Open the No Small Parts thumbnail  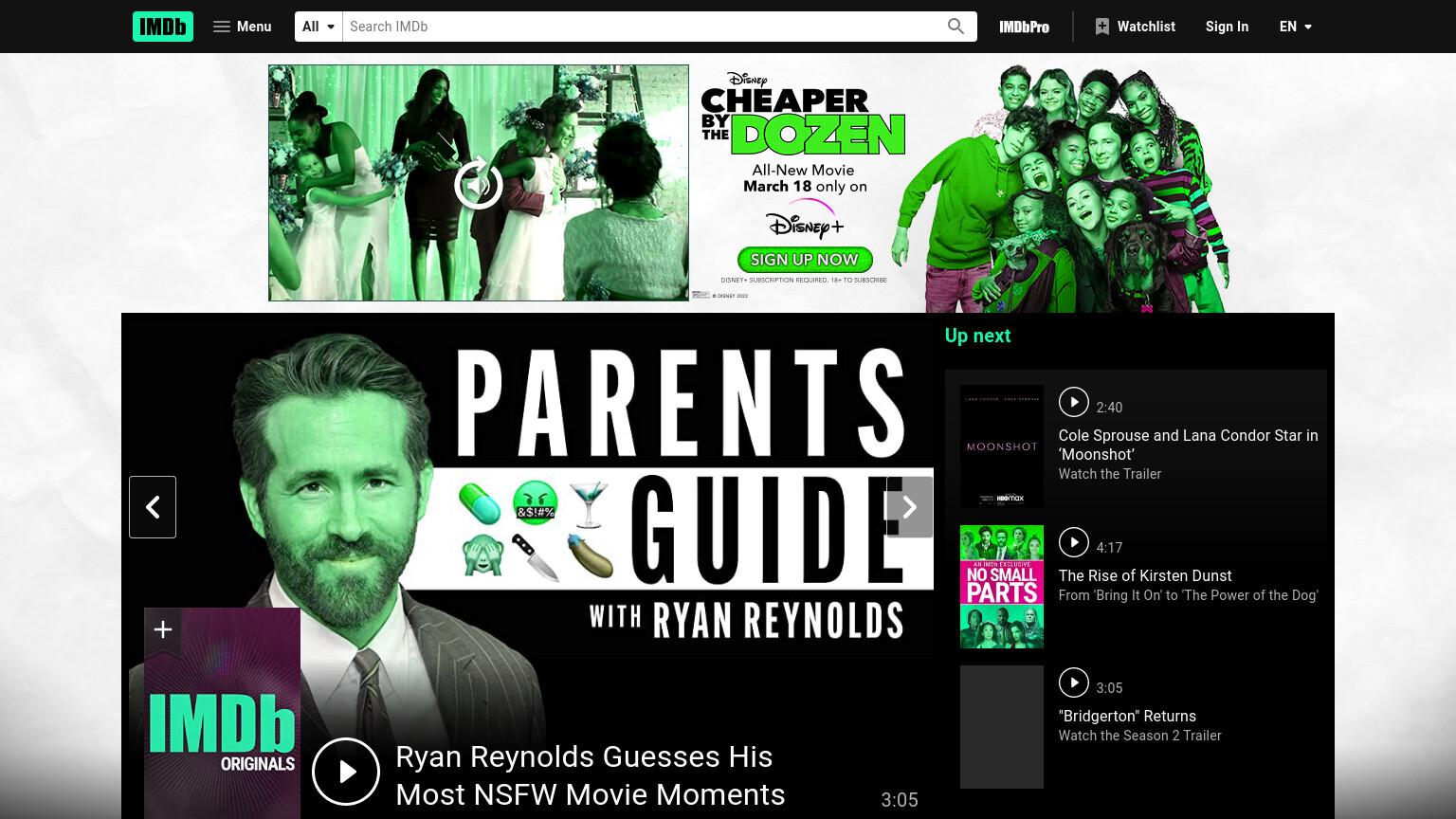coord(1002,587)
